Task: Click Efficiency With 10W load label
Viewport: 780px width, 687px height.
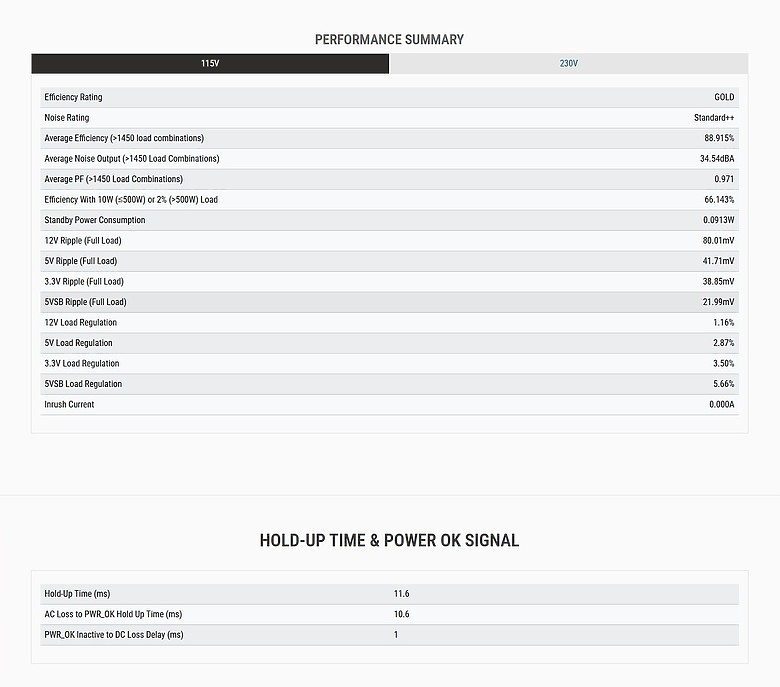Action: click(131, 199)
